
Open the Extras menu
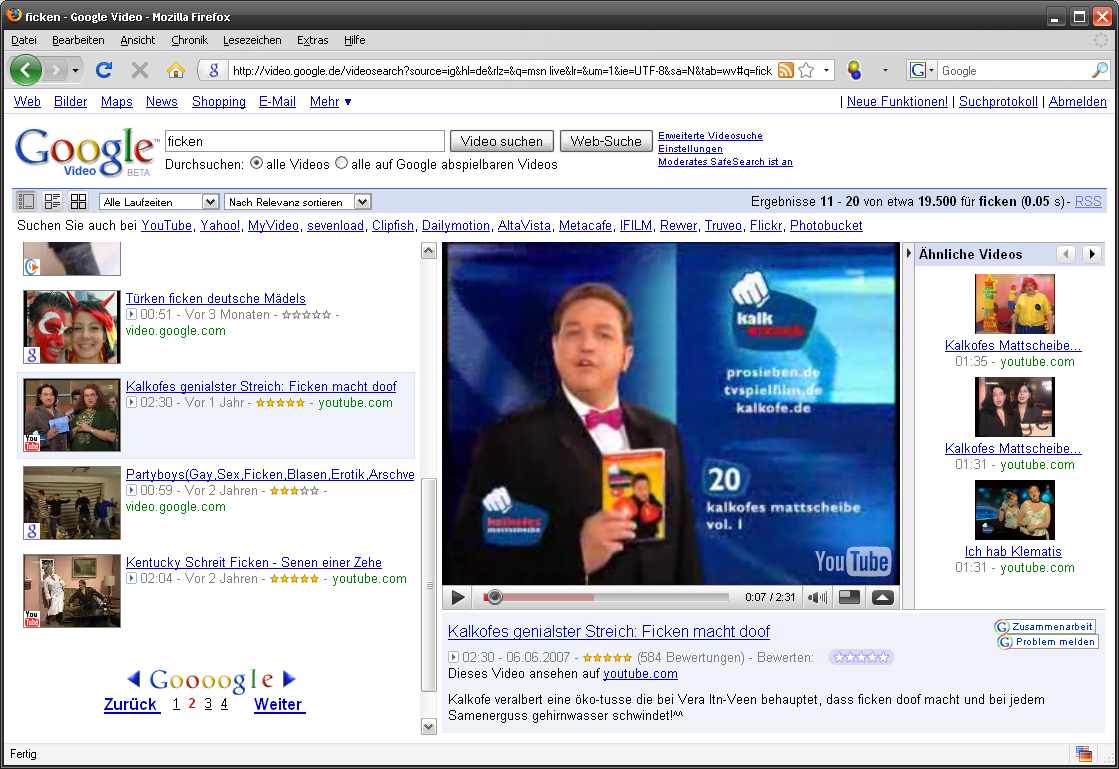pos(313,40)
